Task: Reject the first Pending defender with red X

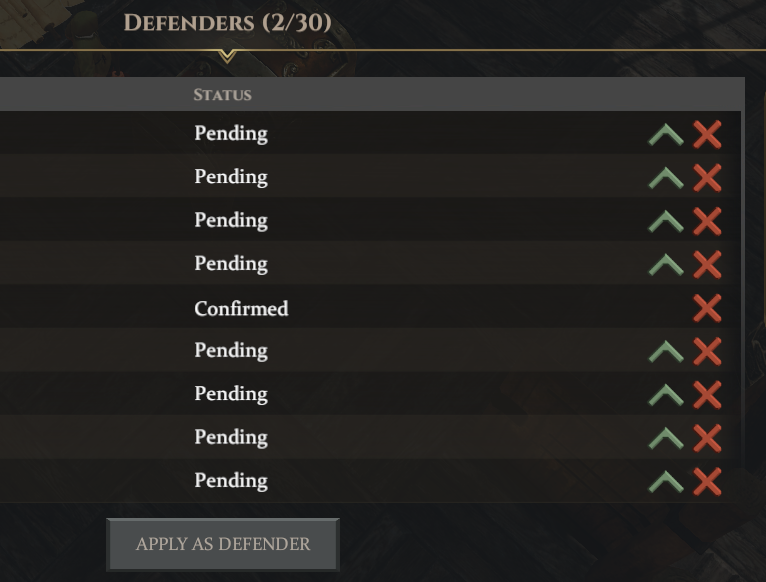Action: 707,134
